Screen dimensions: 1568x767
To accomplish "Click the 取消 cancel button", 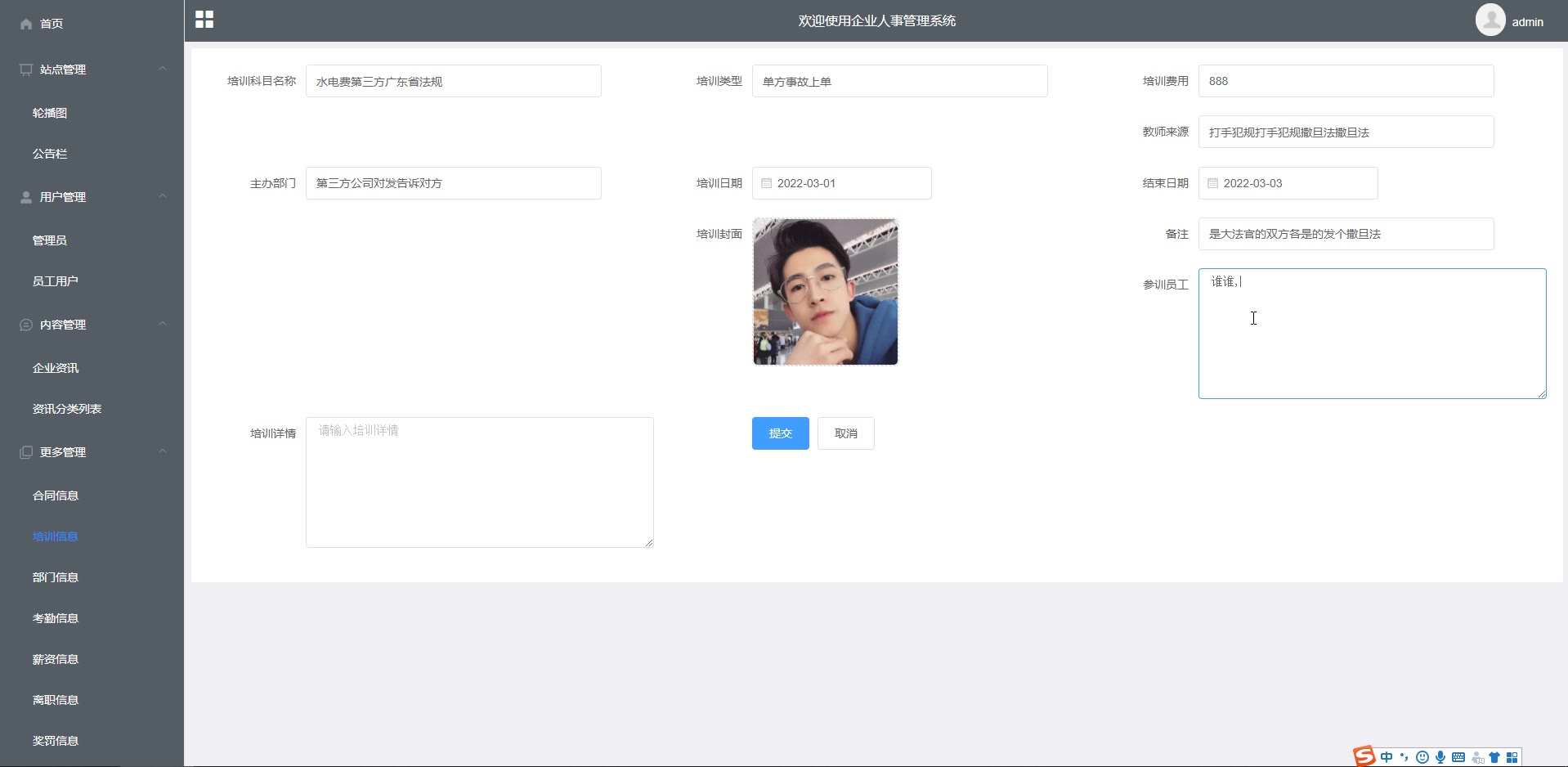I will [845, 433].
